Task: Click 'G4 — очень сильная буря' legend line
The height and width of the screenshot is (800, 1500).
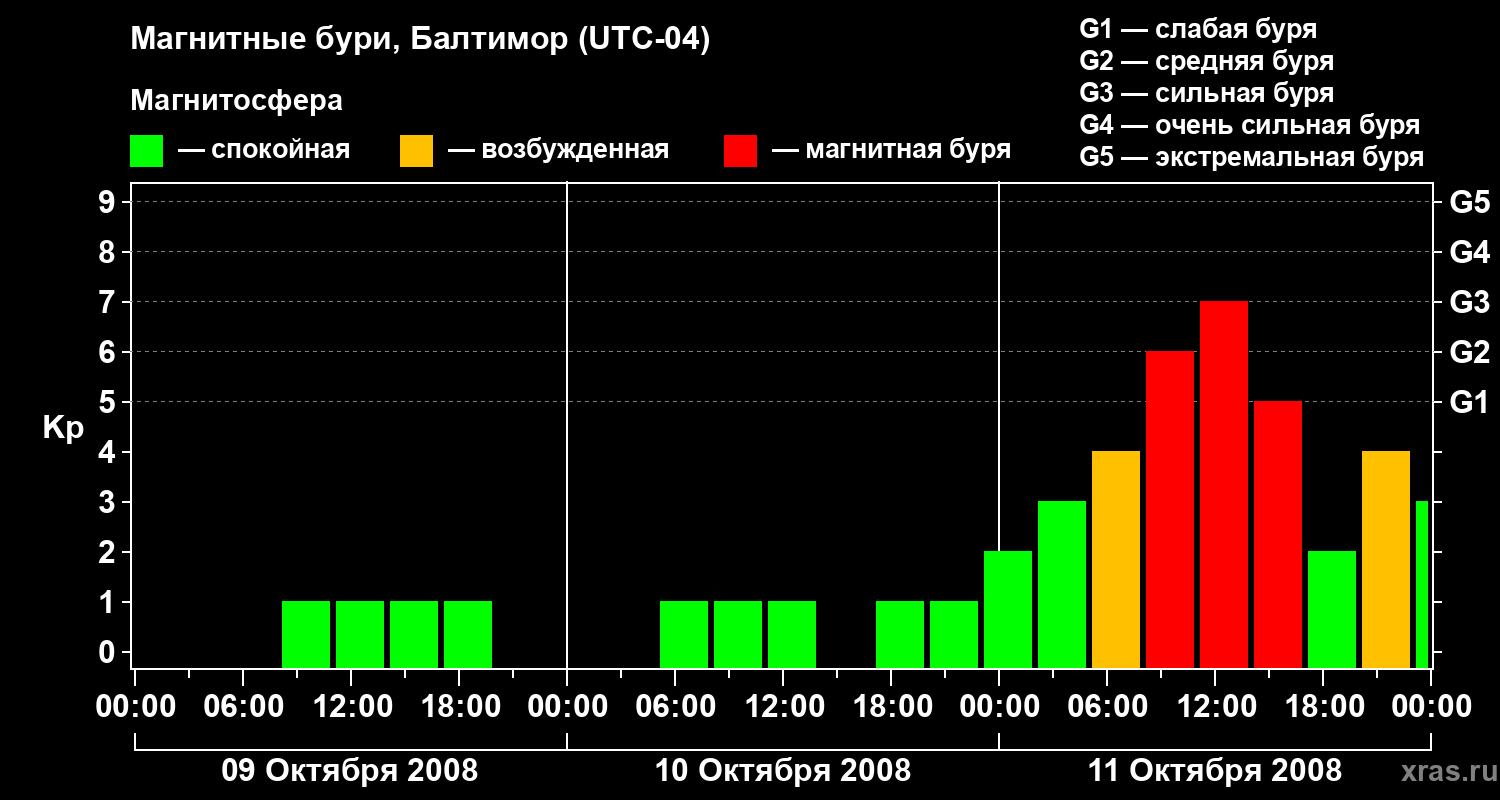Action: click(x=1249, y=125)
